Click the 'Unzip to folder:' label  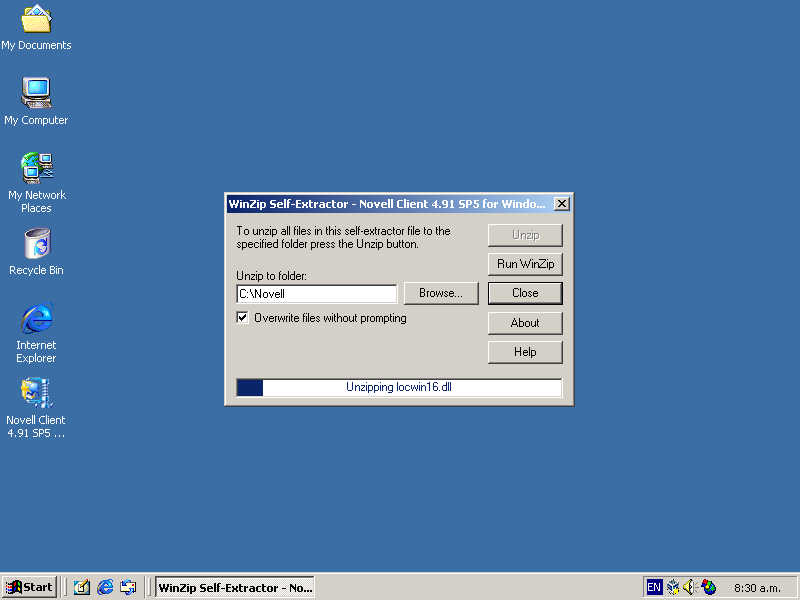pos(271,276)
